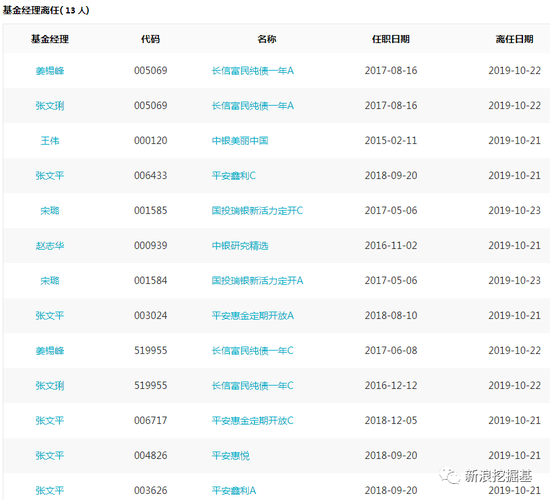The image size is (550, 500).
Task: Open manager 姜锡峰 link in the 005069 row
Action: pos(50,71)
